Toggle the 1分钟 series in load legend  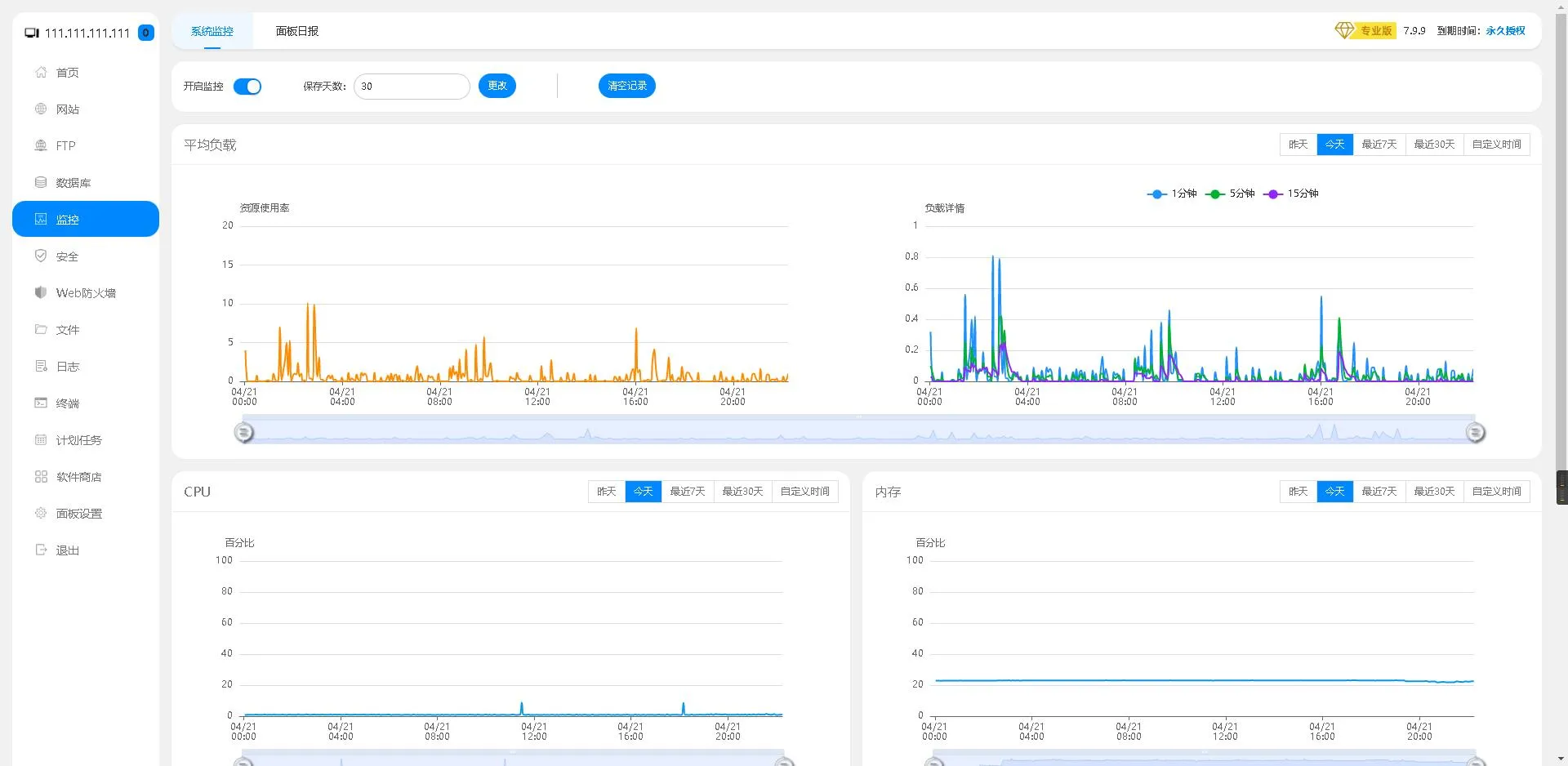click(1172, 194)
